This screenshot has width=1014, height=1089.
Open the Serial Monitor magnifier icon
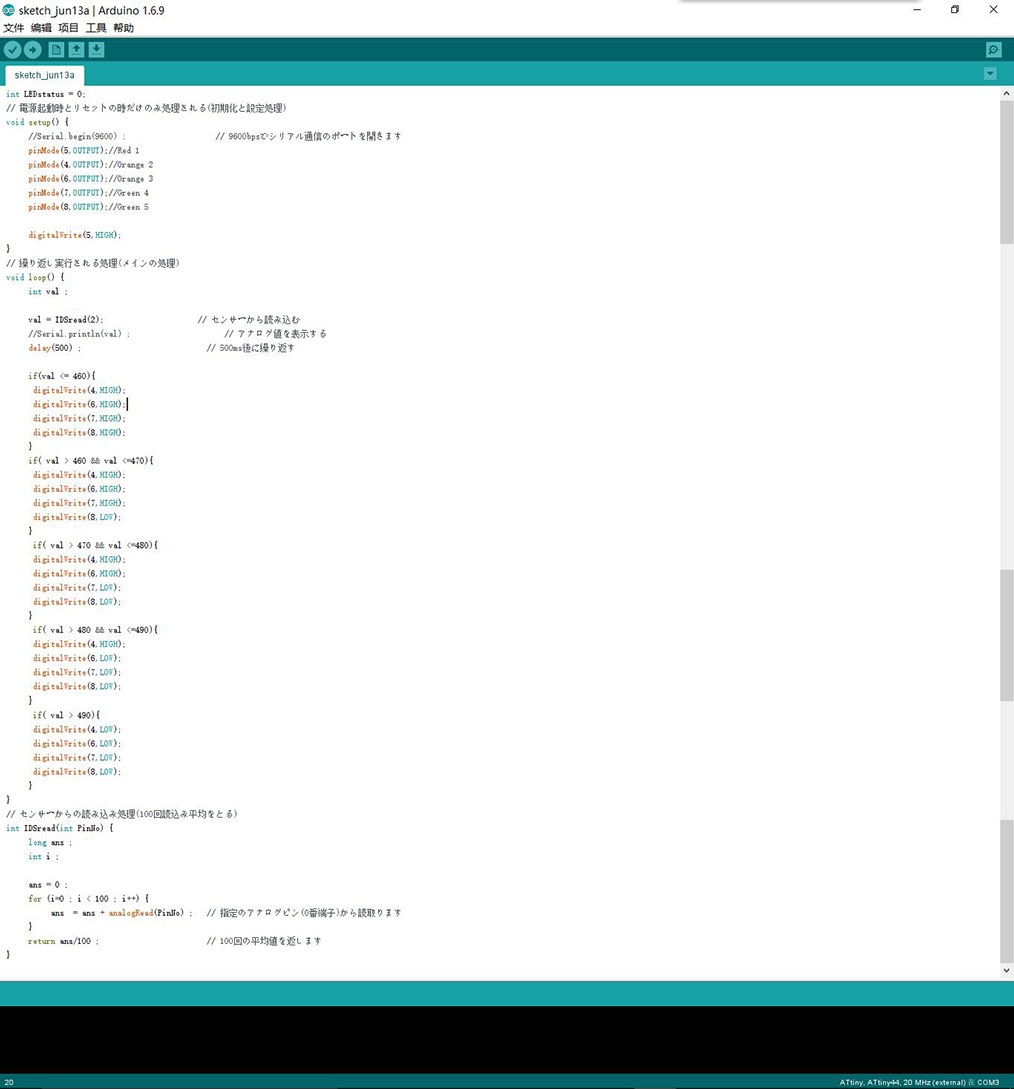coord(994,50)
